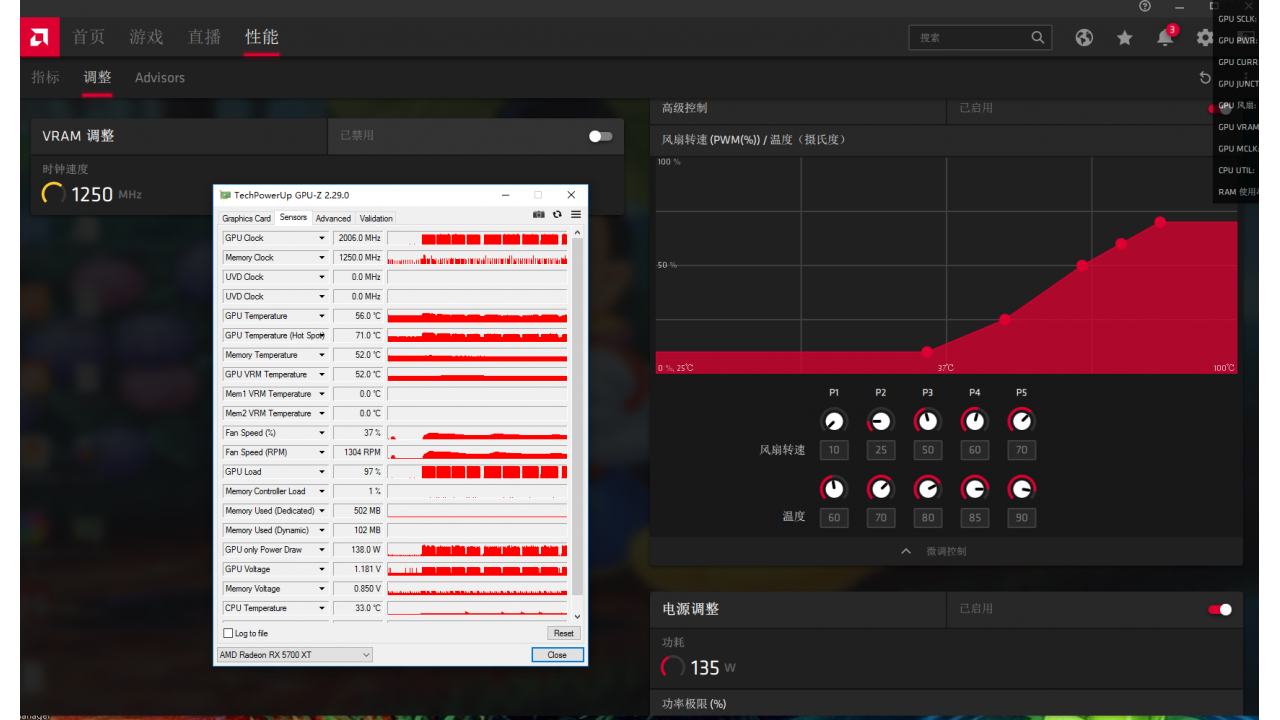The height and width of the screenshot is (720, 1280).
Task: Click GPU-Z sensors vertical scrollbar
Action: click(577, 425)
